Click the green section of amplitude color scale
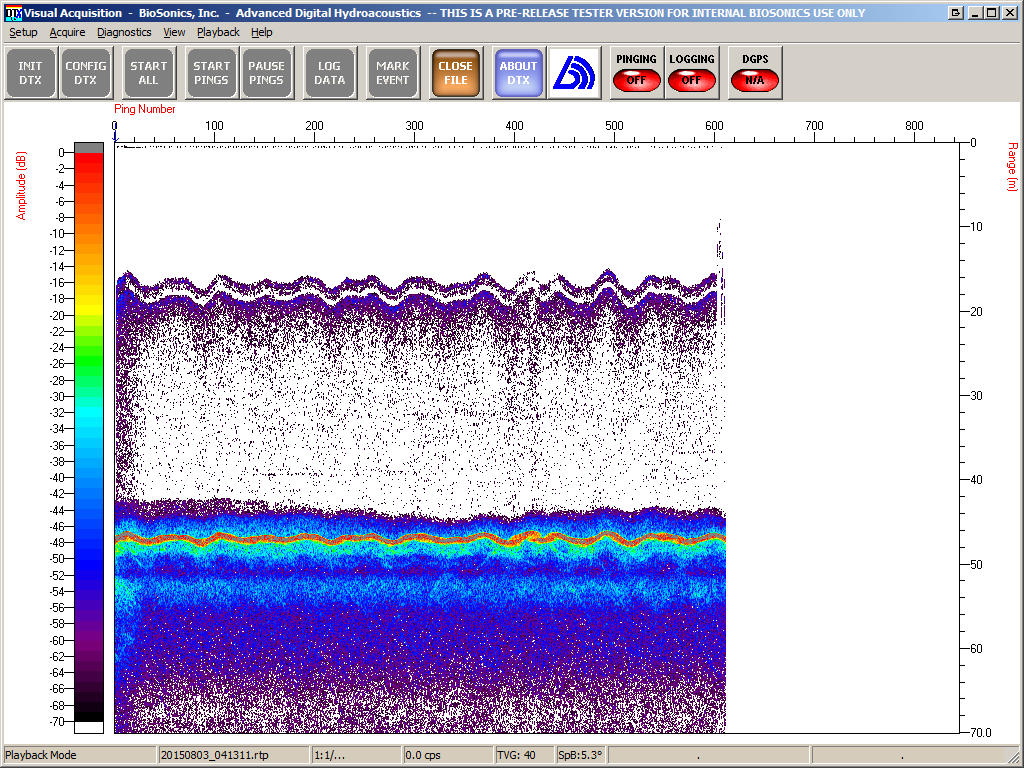Image resolution: width=1024 pixels, height=768 pixels. tap(89, 356)
